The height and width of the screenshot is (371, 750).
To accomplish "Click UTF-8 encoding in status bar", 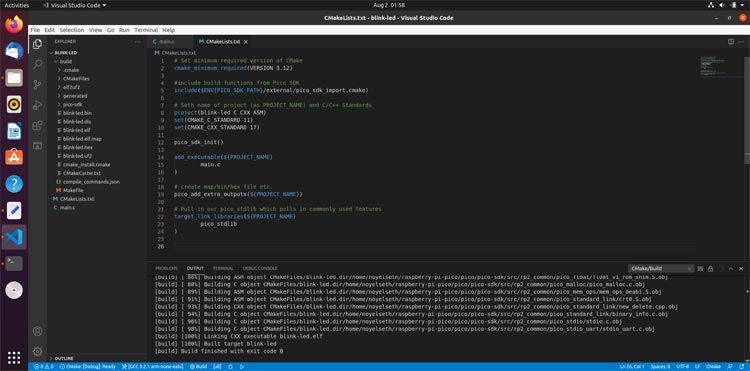I will click(683, 367).
